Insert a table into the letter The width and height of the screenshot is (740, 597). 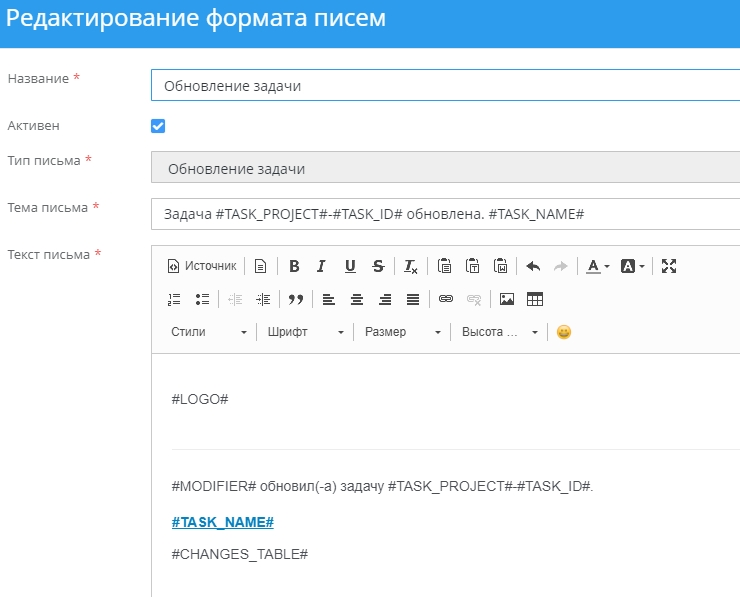coord(535,299)
